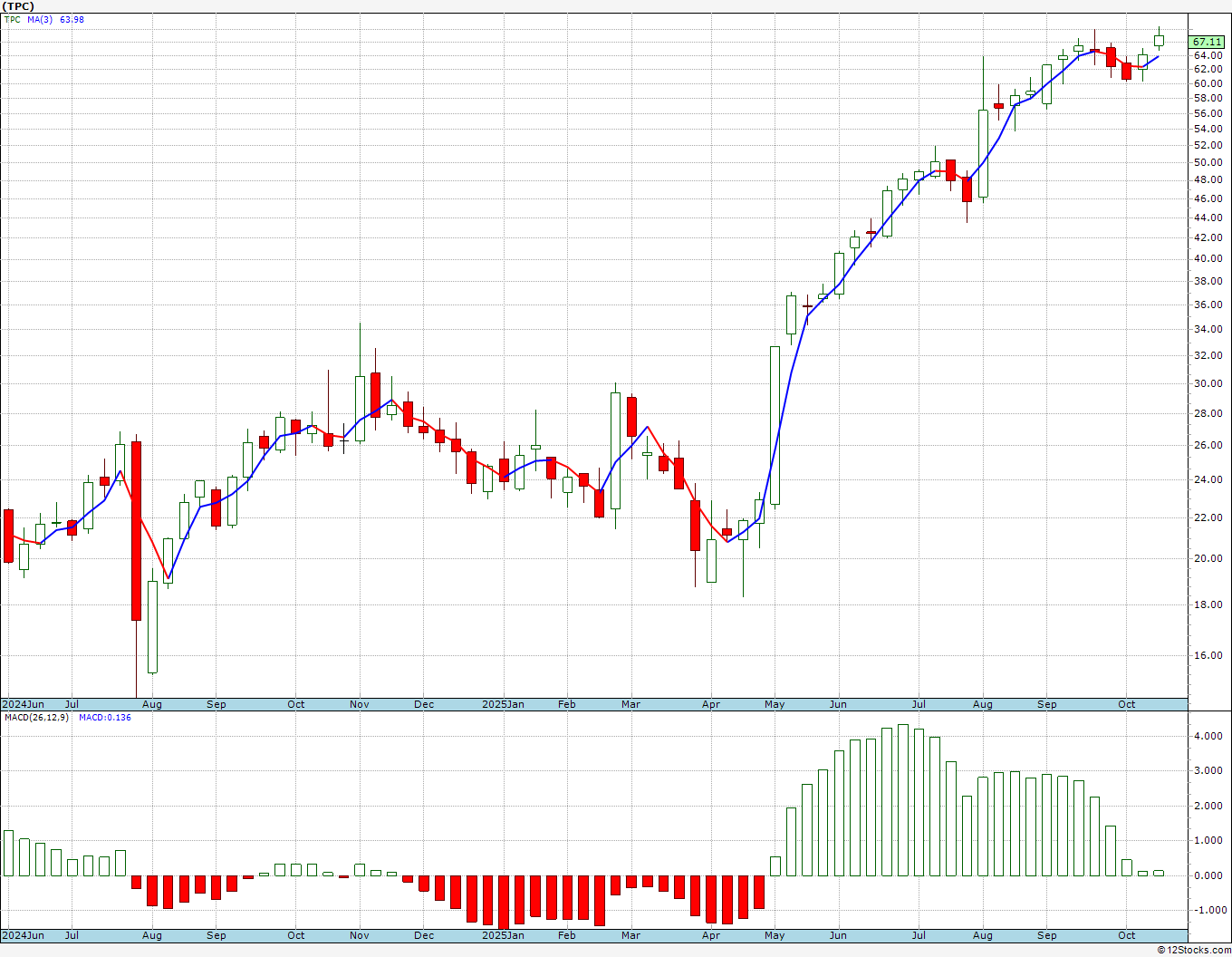The height and width of the screenshot is (957, 1232).
Task: Select the 40.00 price axis label
Action: click(x=1208, y=258)
